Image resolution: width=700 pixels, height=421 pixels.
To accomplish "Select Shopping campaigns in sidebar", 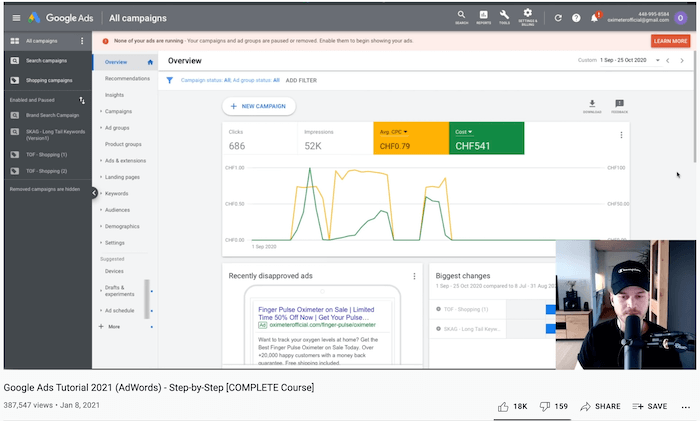I will [49, 81].
